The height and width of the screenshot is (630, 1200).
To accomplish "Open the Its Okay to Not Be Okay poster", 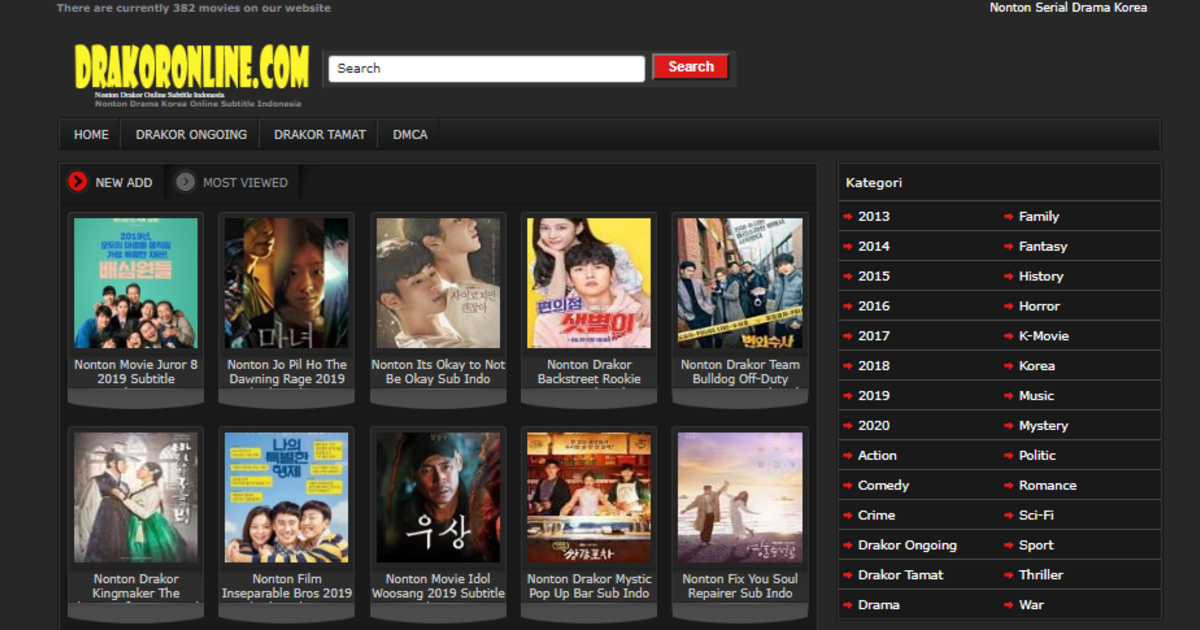I will (x=438, y=283).
